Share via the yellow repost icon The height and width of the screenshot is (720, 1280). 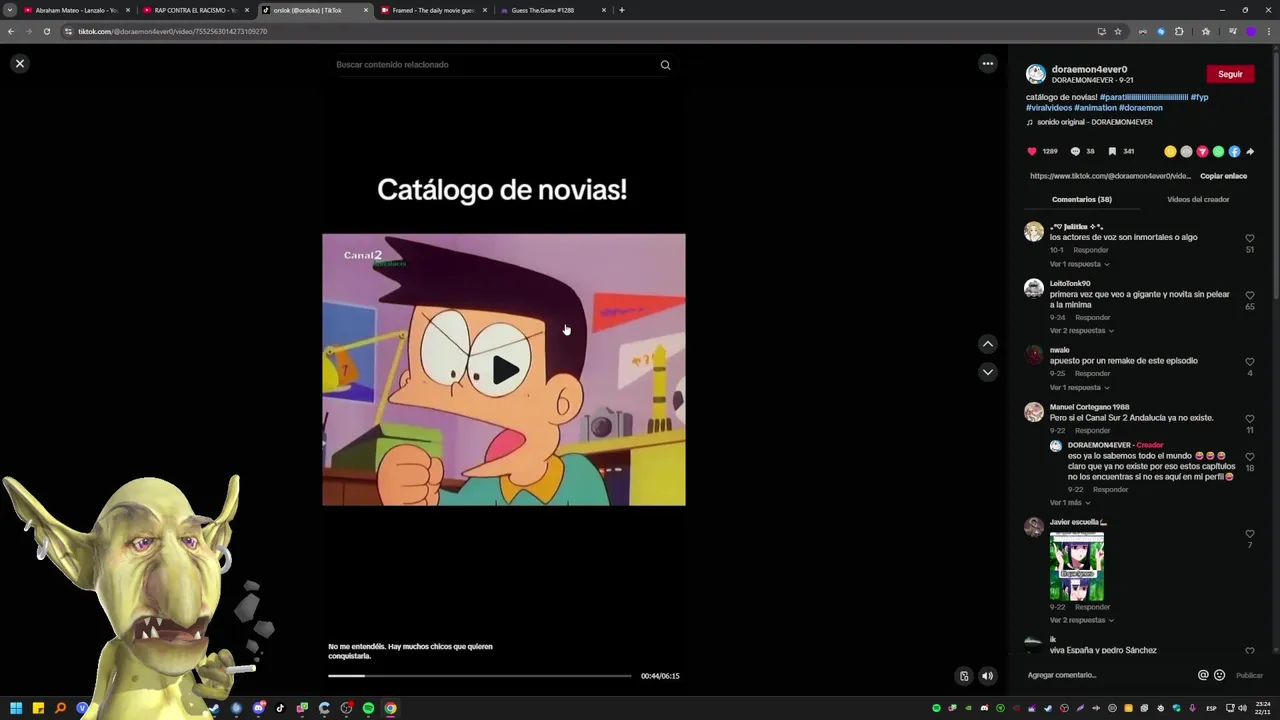(x=1170, y=152)
